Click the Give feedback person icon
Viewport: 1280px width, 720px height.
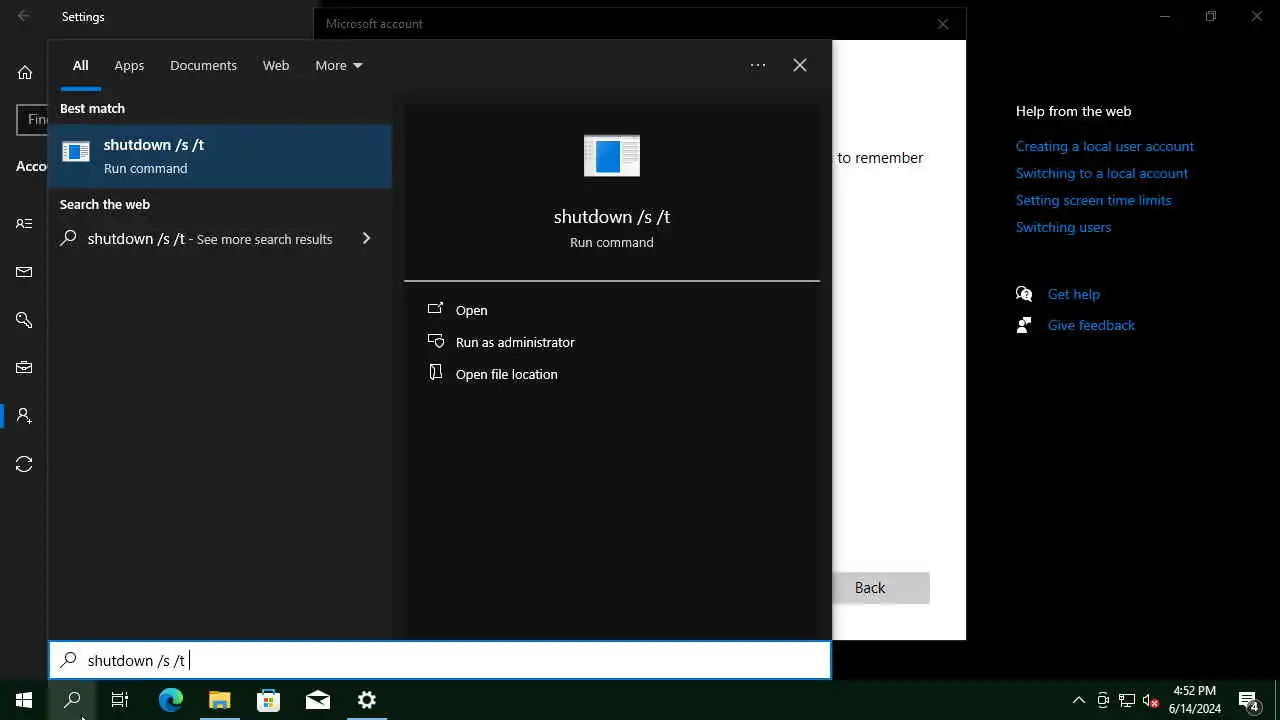pyautogui.click(x=1023, y=325)
